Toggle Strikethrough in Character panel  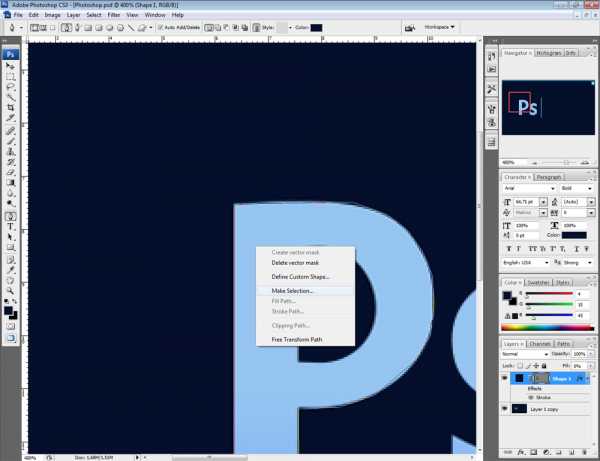click(x=586, y=249)
